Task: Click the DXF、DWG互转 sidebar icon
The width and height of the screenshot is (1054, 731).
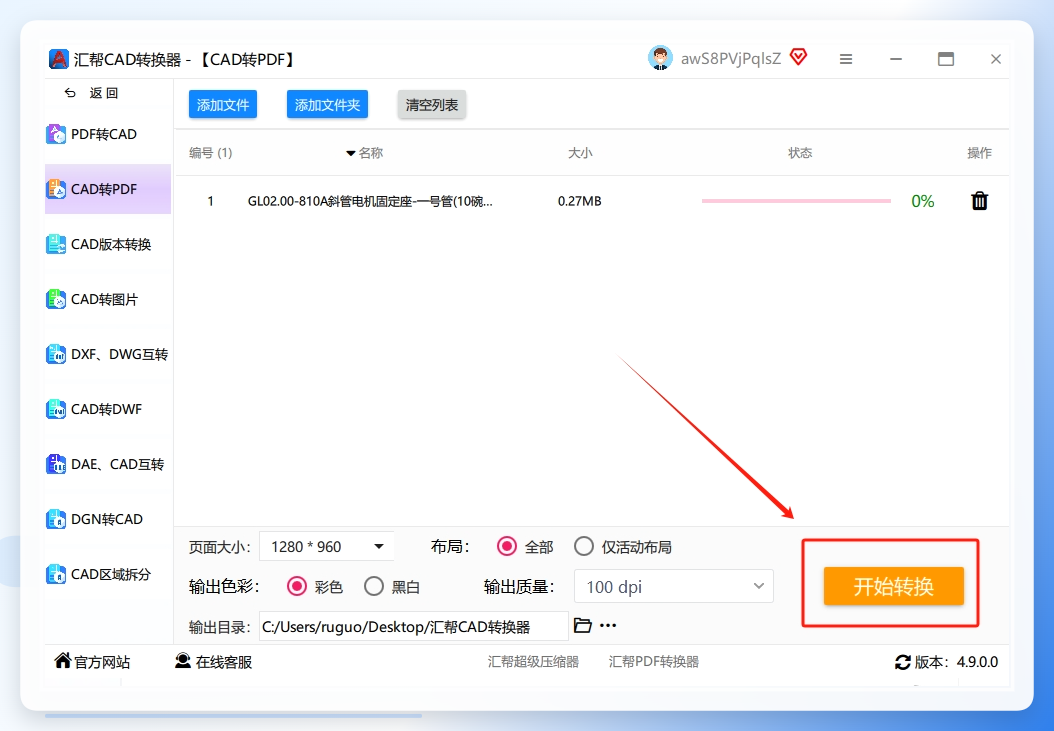Action: point(56,354)
